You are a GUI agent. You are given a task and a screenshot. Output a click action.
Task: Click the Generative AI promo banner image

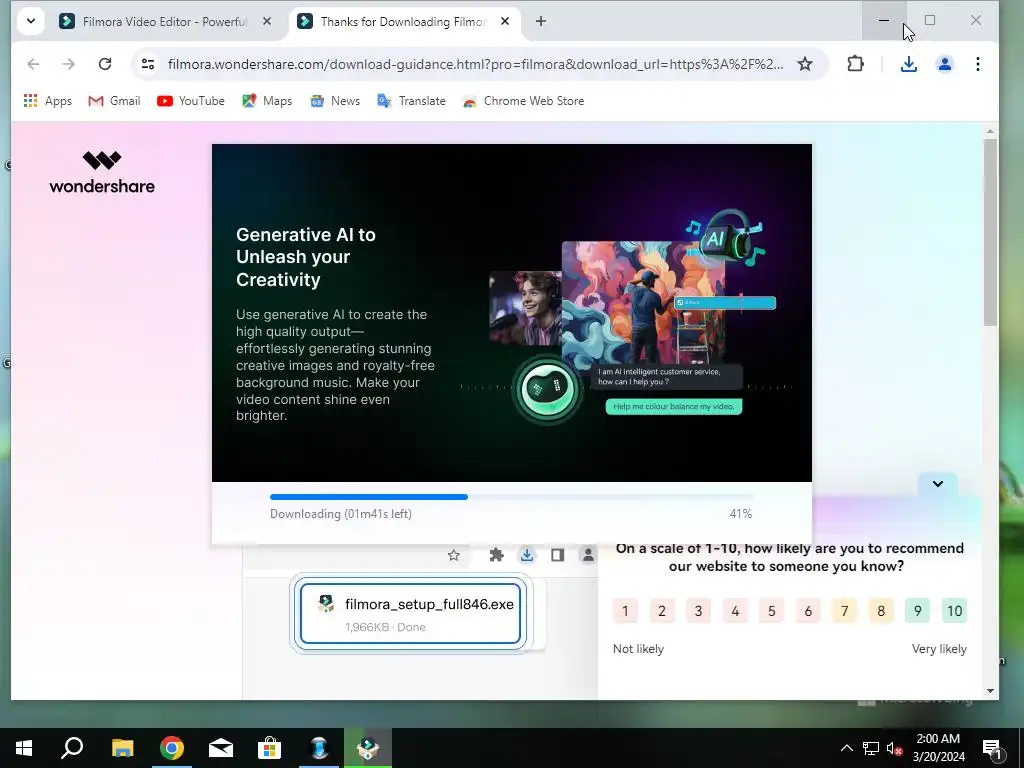coord(512,313)
